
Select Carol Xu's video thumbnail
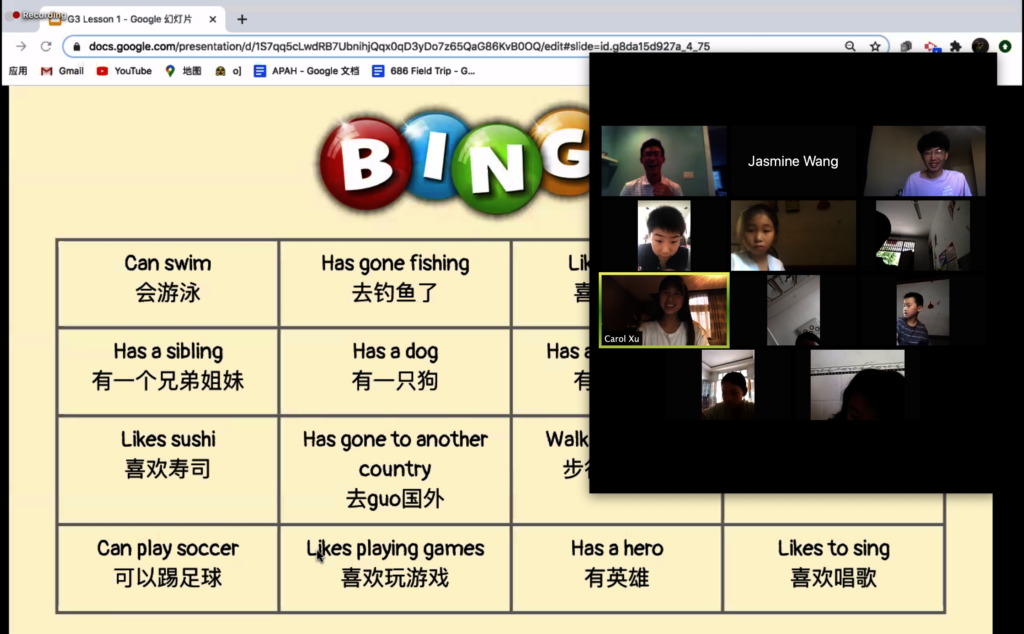point(663,309)
